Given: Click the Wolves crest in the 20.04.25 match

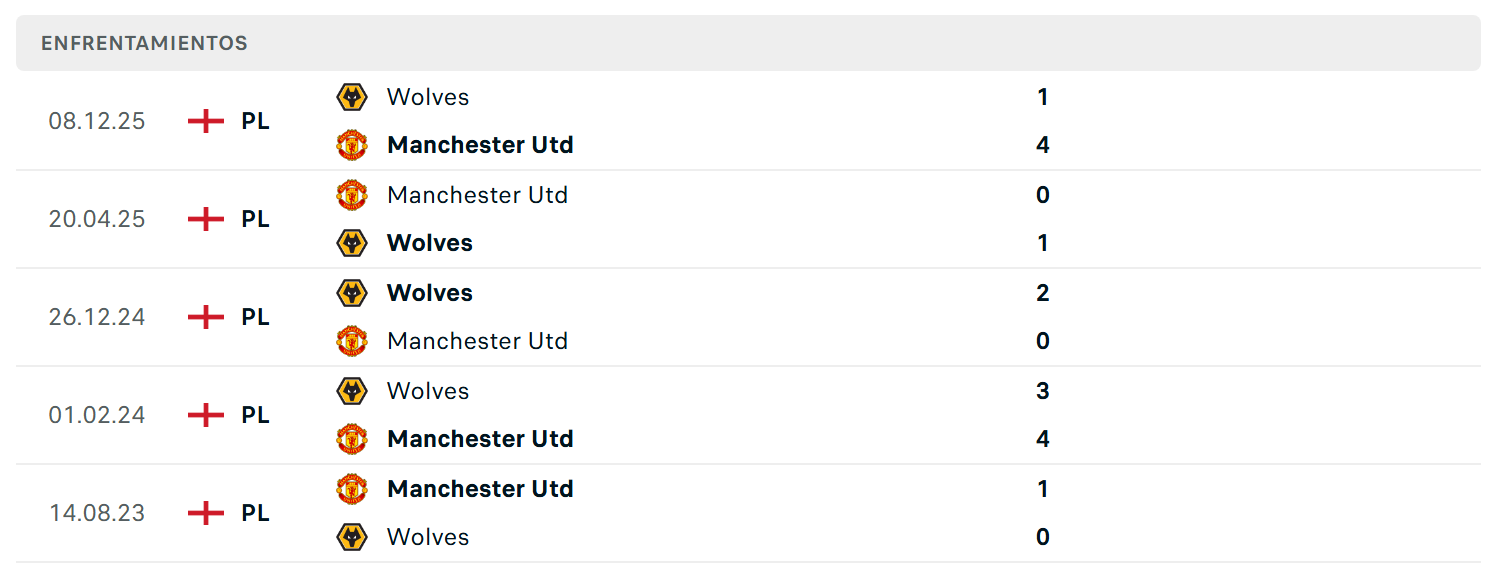Looking at the screenshot, I should [x=352, y=243].
